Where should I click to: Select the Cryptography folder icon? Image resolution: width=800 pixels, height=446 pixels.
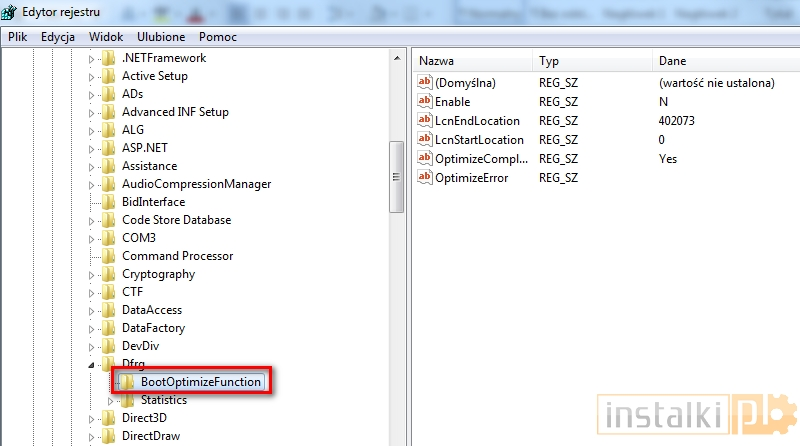point(108,274)
